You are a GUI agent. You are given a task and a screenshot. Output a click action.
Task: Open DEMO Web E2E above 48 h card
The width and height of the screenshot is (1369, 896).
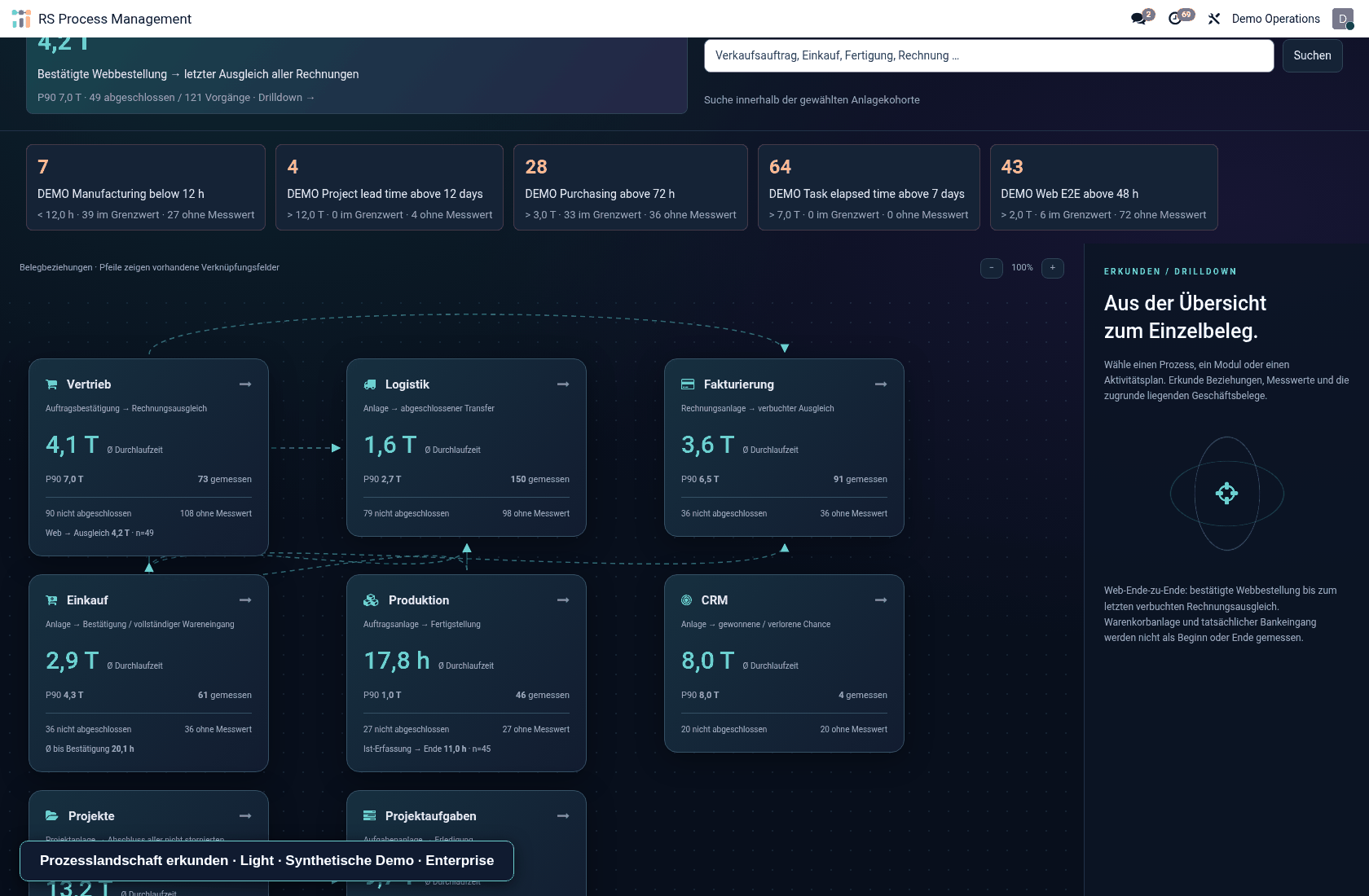tap(1103, 187)
